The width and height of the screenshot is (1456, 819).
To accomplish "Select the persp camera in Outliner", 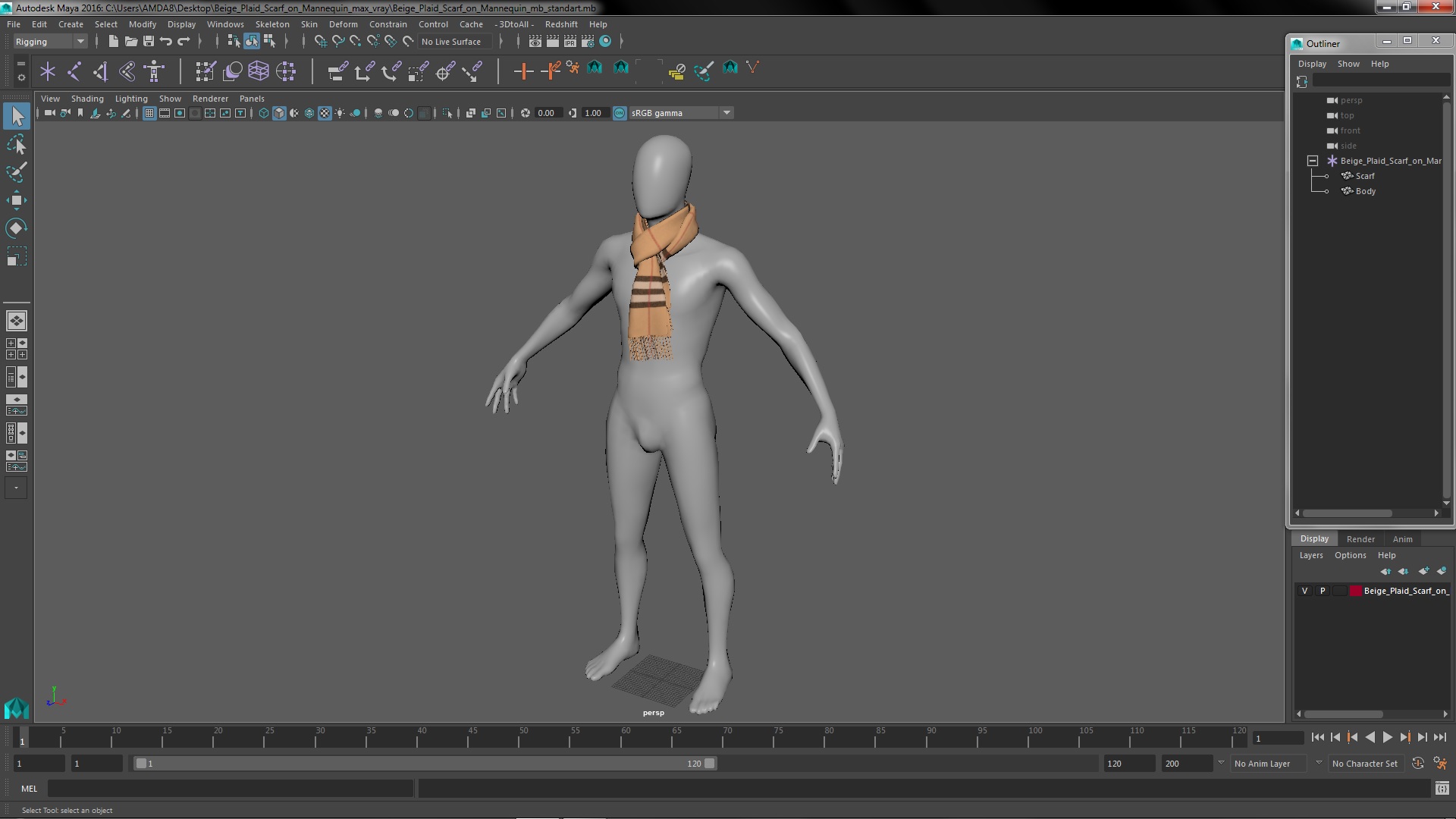I will [x=1351, y=100].
